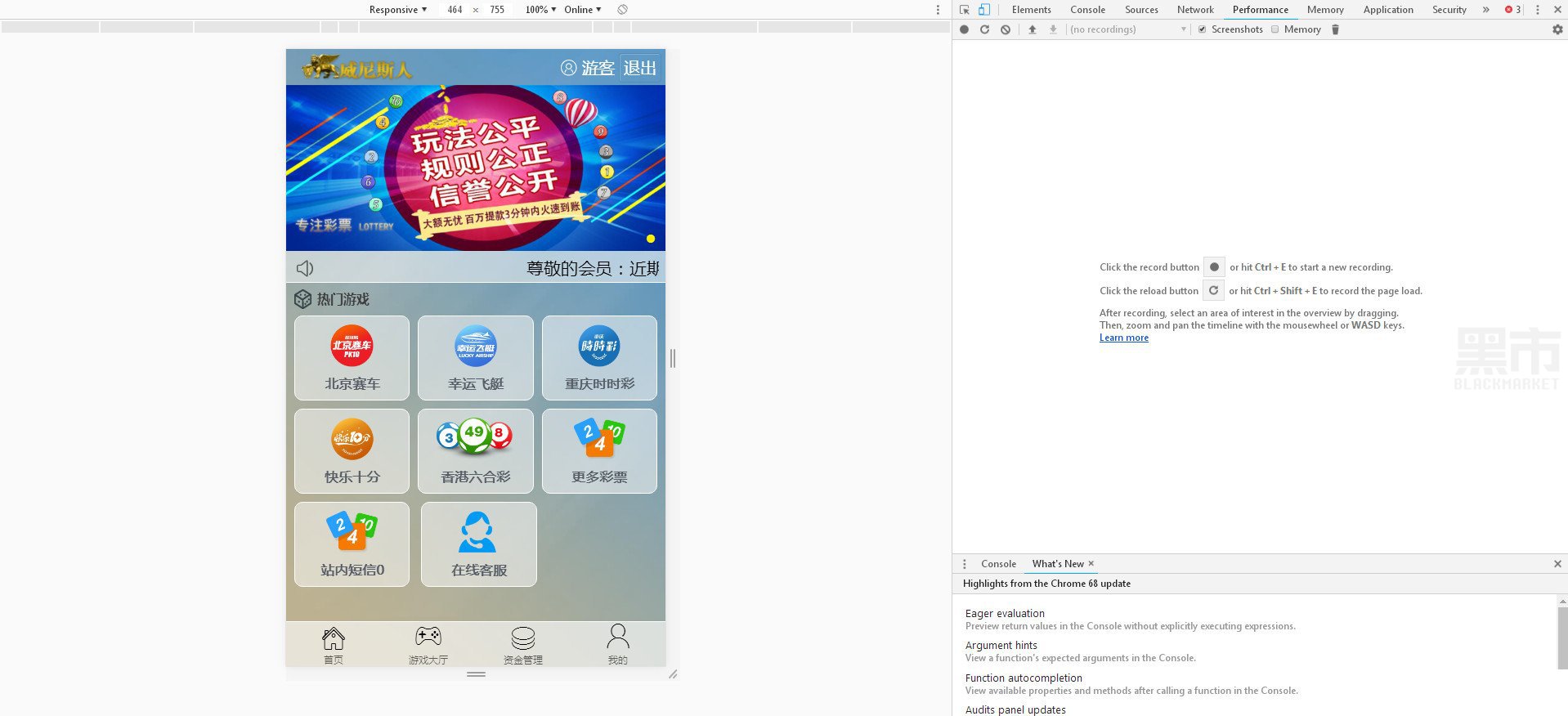Click the What's New panel scrollbar
Image resolution: width=1568 pixels, height=716 pixels.
pyautogui.click(x=1562, y=638)
